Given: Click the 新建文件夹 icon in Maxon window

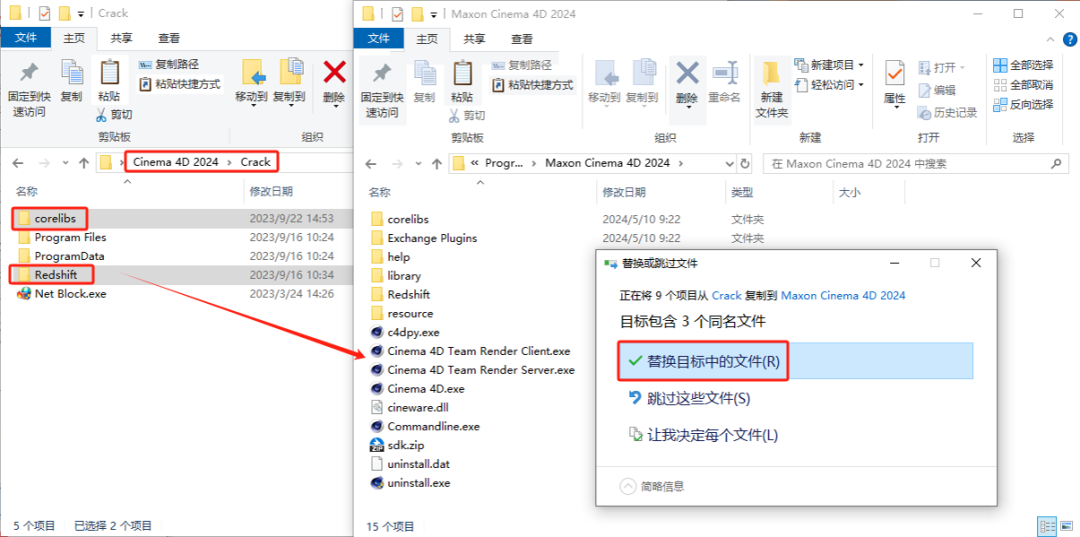Looking at the screenshot, I should tap(771, 72).
